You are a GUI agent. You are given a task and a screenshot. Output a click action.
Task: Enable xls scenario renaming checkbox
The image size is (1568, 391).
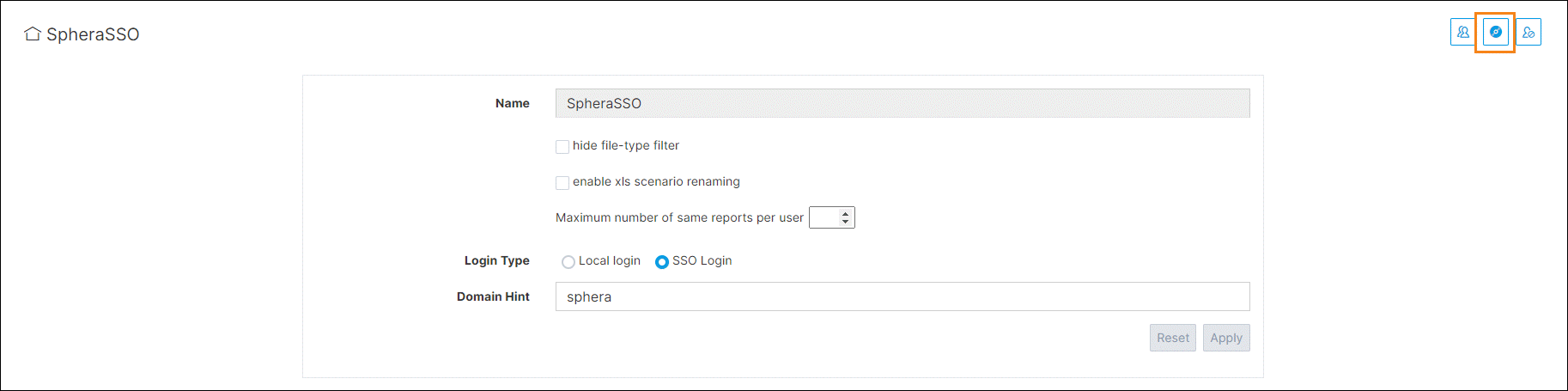coord(562,183)
